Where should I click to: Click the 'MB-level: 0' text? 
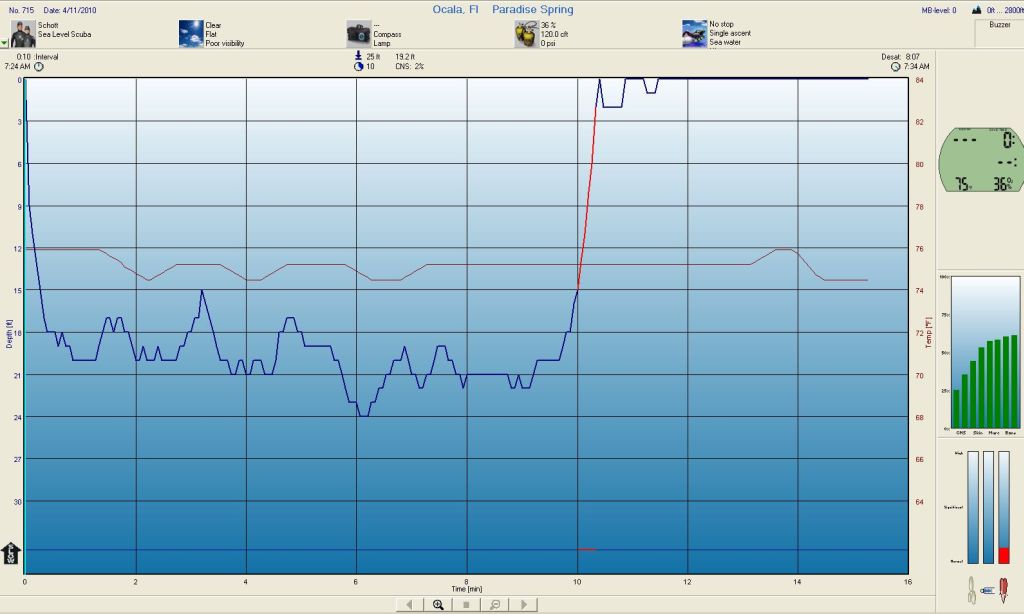click(x=938, y=10)
